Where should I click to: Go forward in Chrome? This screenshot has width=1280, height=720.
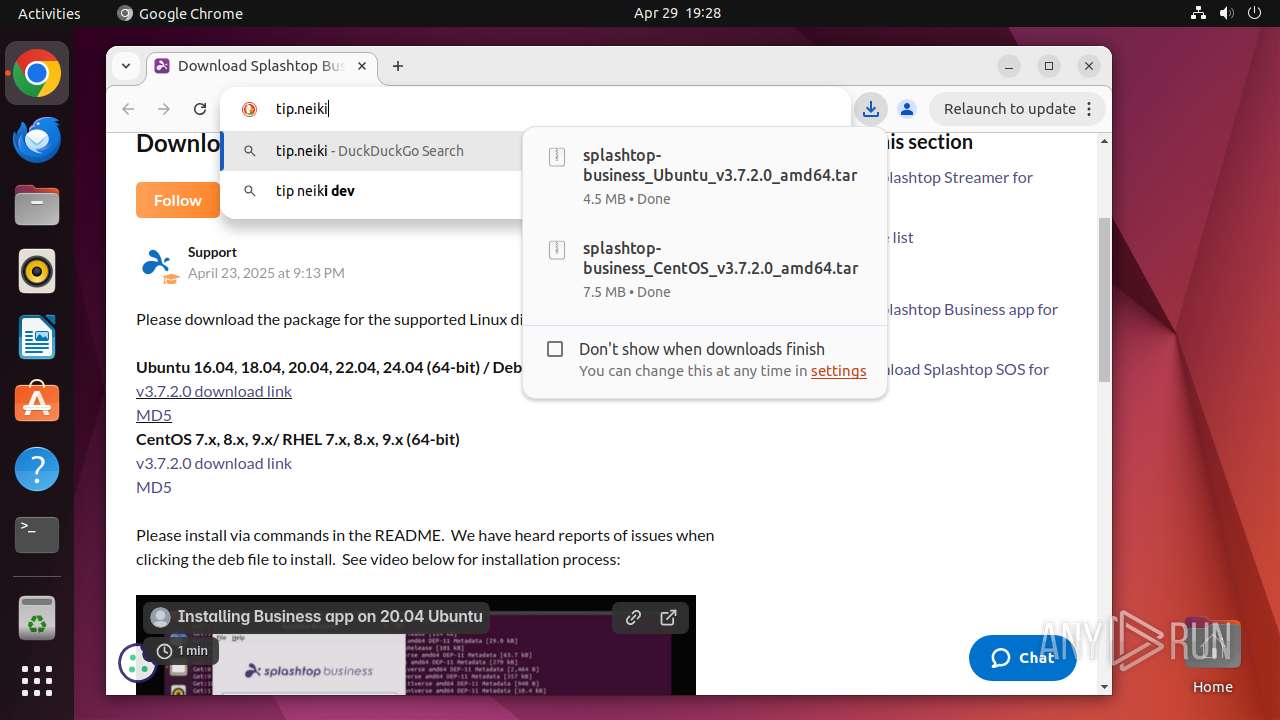coord(164,109)
